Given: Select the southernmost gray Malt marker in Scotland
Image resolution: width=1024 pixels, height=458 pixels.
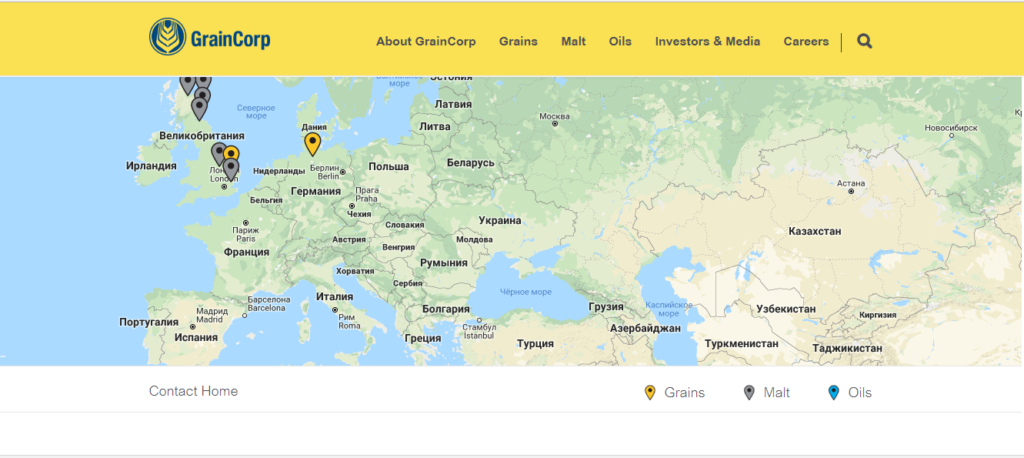Looking at the screenshot, I should (199, 108).
